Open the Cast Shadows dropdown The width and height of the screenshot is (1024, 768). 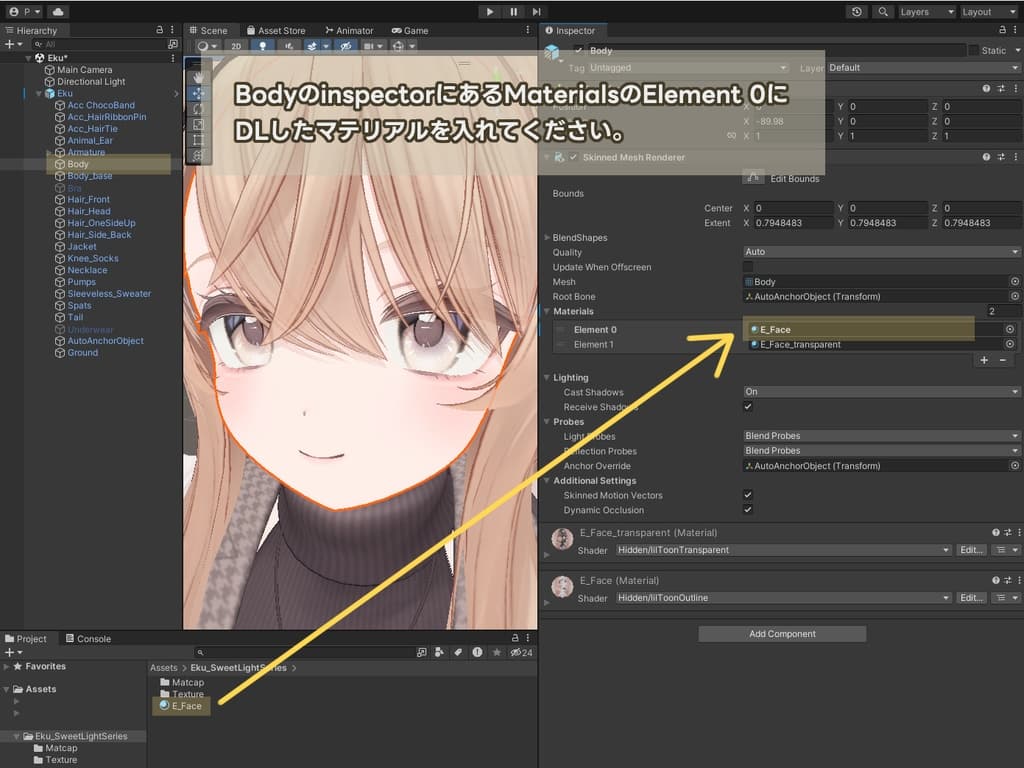point(881,392)
